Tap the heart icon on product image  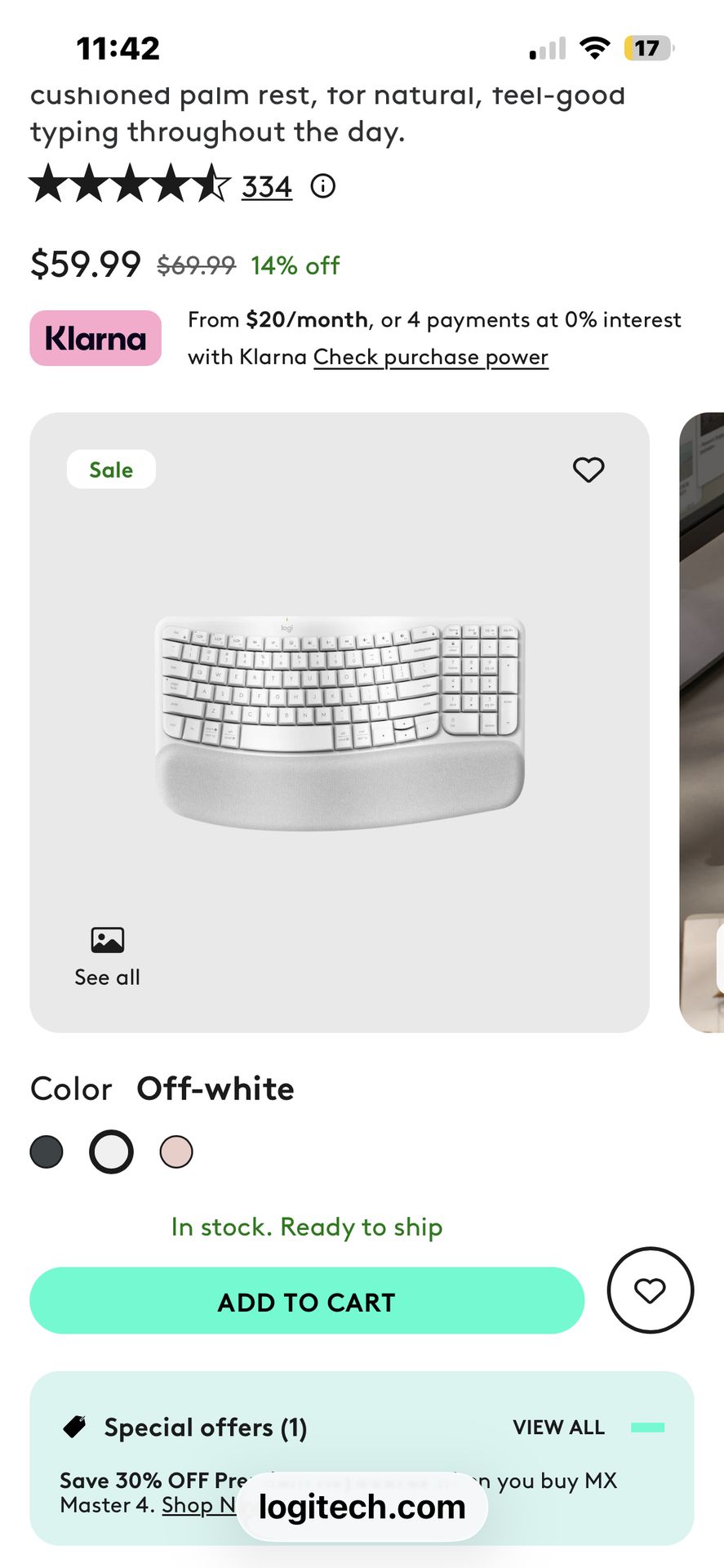tap(588, 470)
